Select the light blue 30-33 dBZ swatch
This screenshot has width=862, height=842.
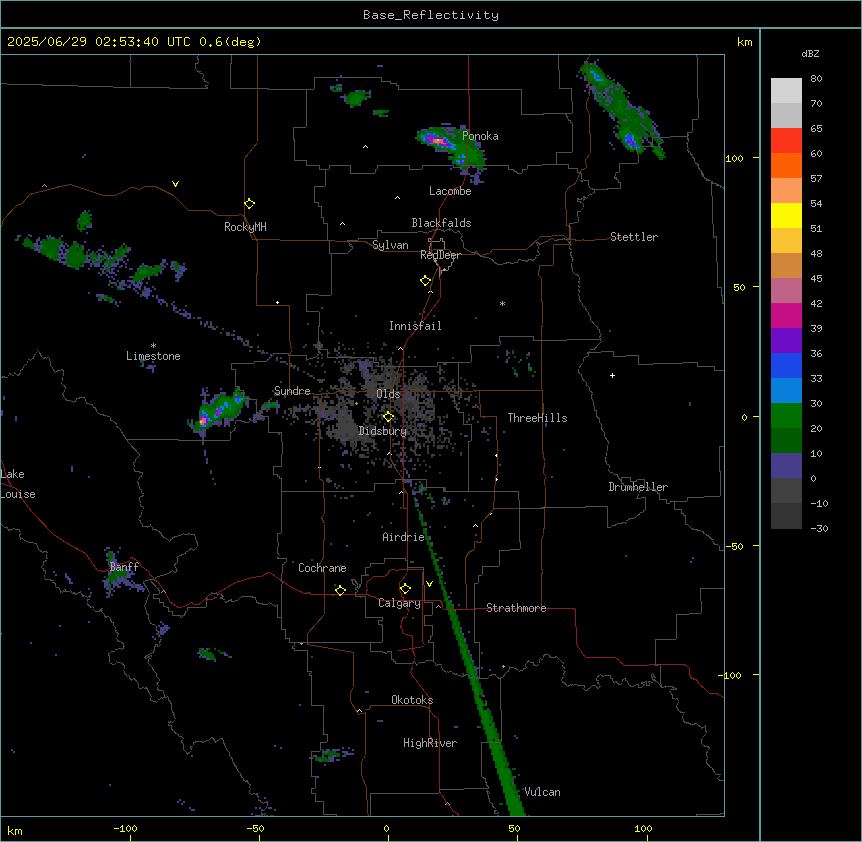[786, 391]
